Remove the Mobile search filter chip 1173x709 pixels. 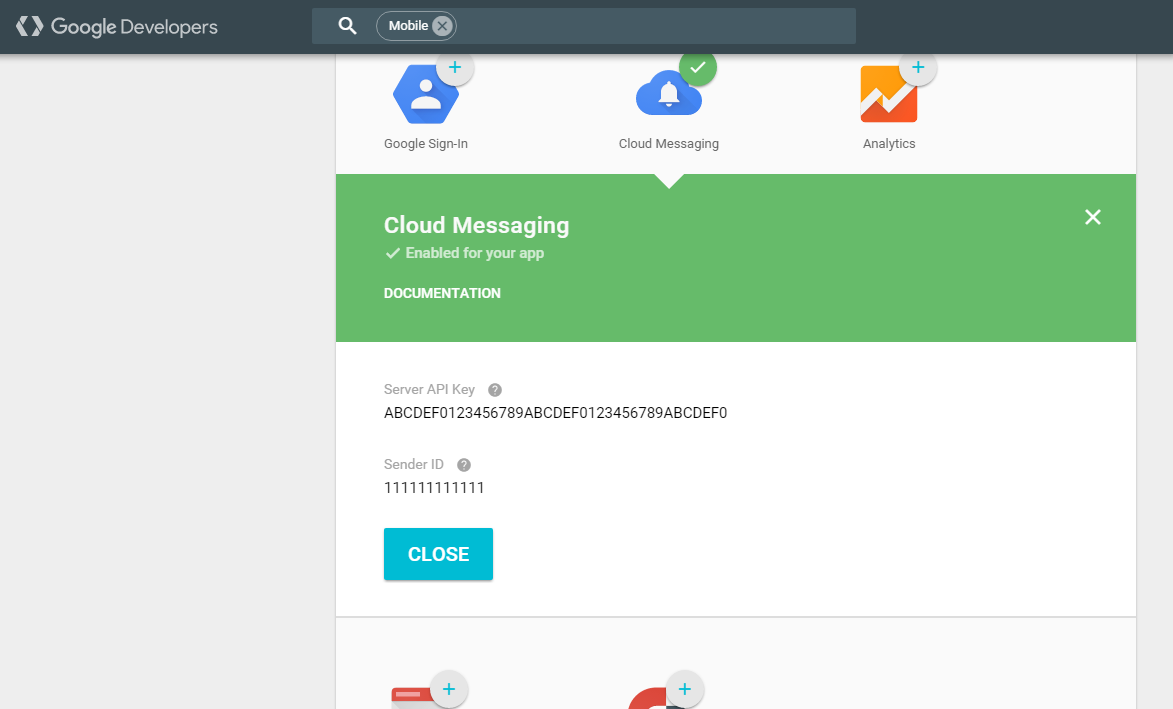click(442, 26)
